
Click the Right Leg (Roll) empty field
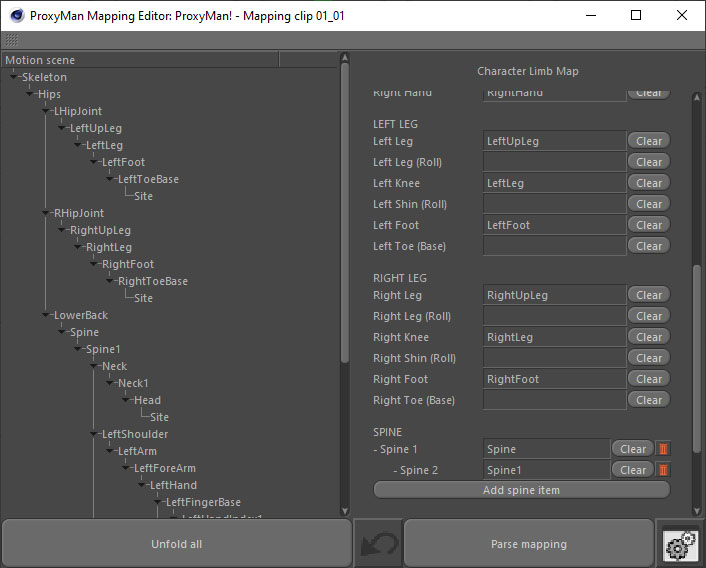click(x=553, y=316)
